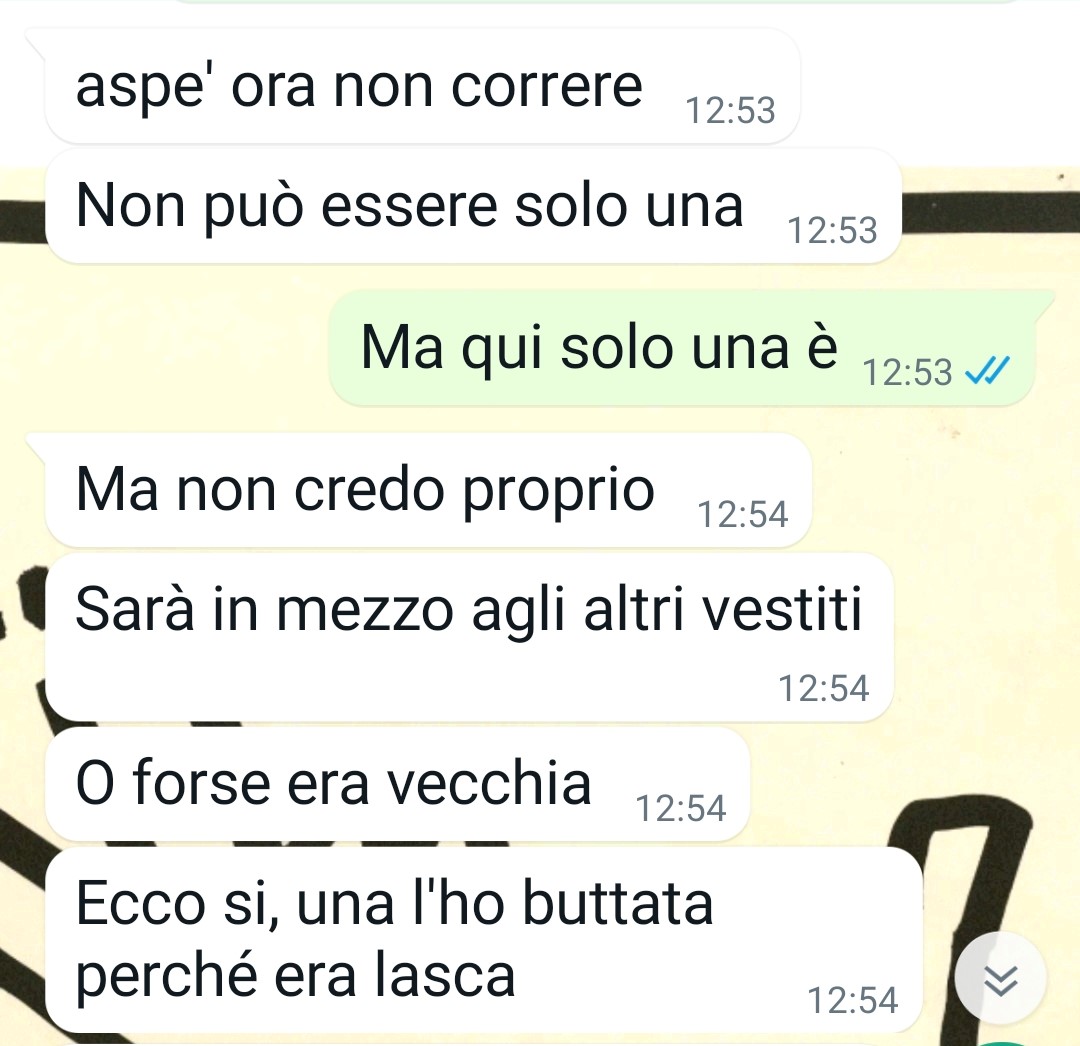Tap the 12:54 timestamp beside "O forse era vecchia"

tap(681, 808)
